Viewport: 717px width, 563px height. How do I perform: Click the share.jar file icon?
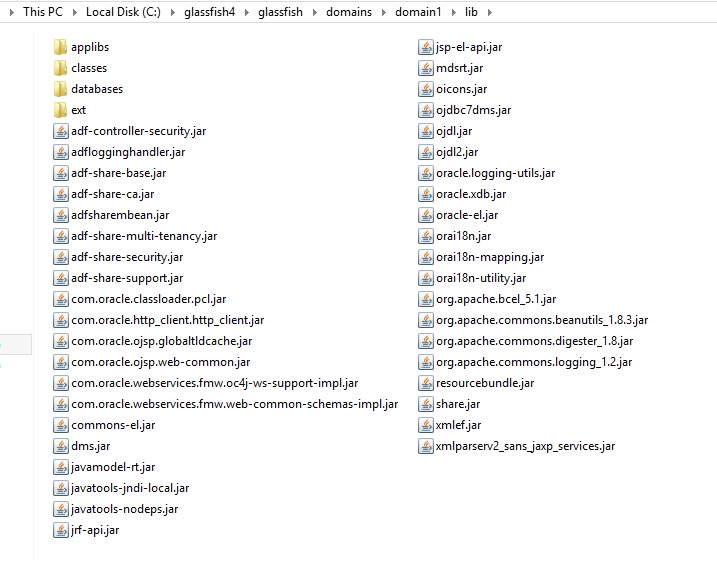tap(426, 404)
